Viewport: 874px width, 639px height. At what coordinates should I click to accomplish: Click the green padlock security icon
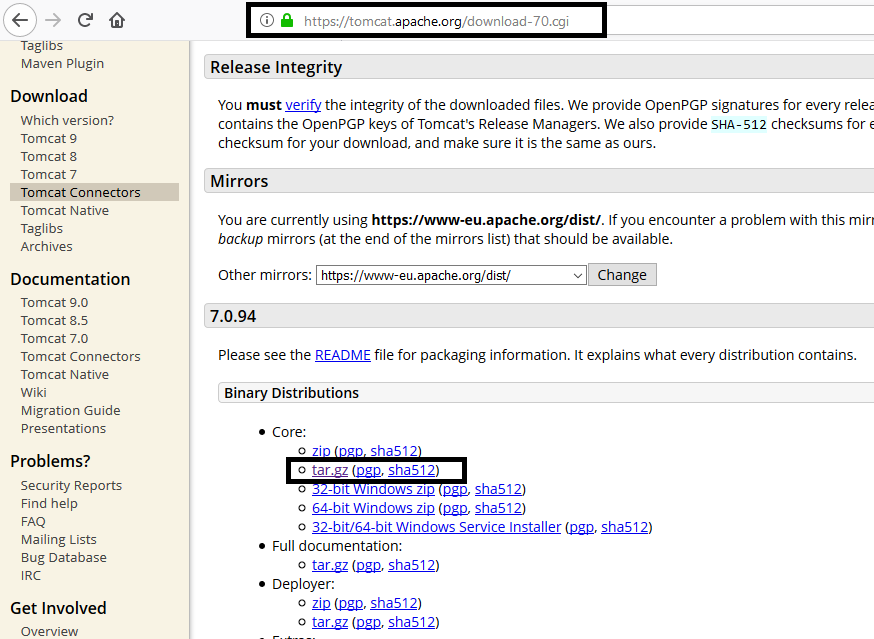point(287,21)
